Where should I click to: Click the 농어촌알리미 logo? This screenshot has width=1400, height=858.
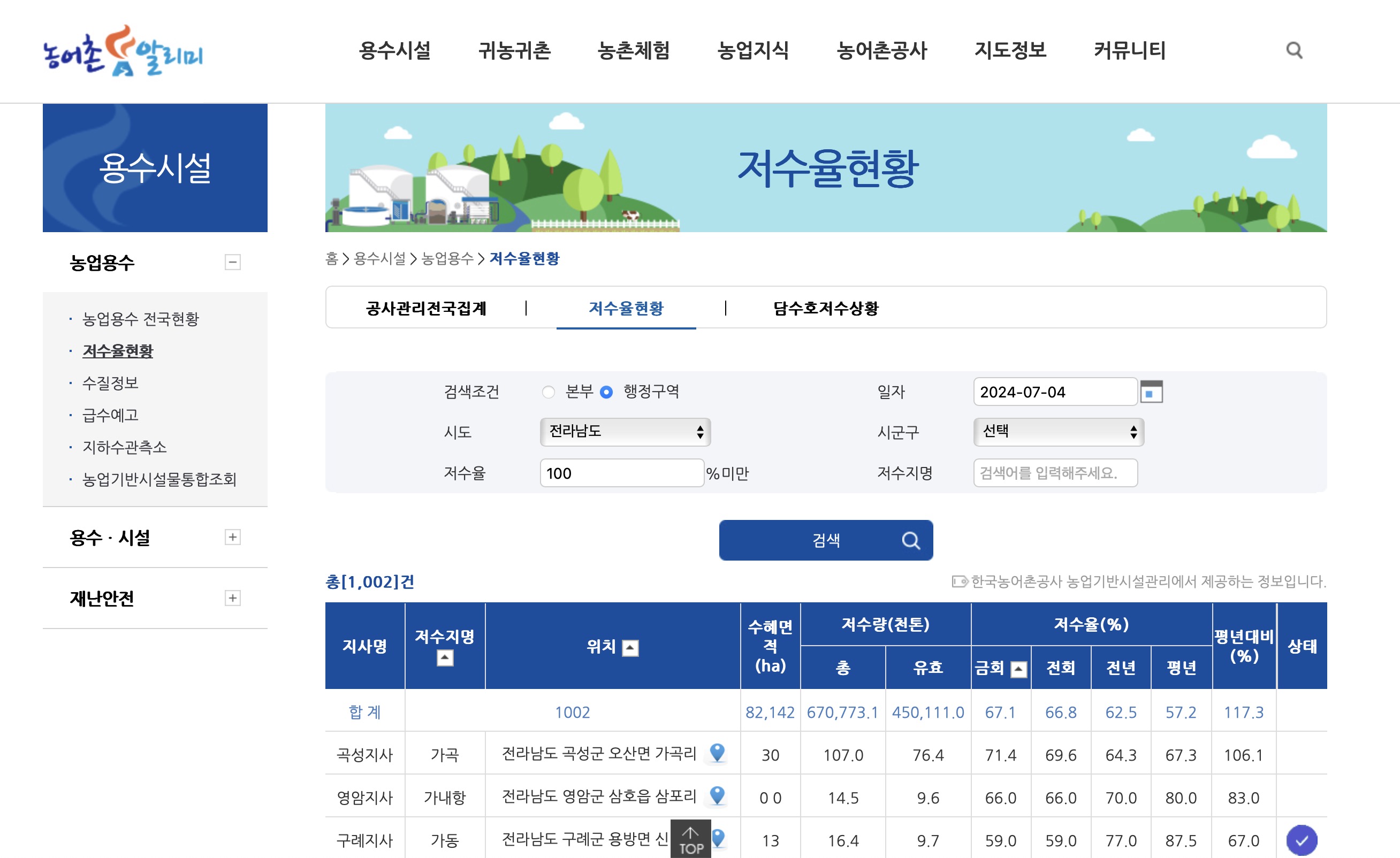(x=123, y=51)
